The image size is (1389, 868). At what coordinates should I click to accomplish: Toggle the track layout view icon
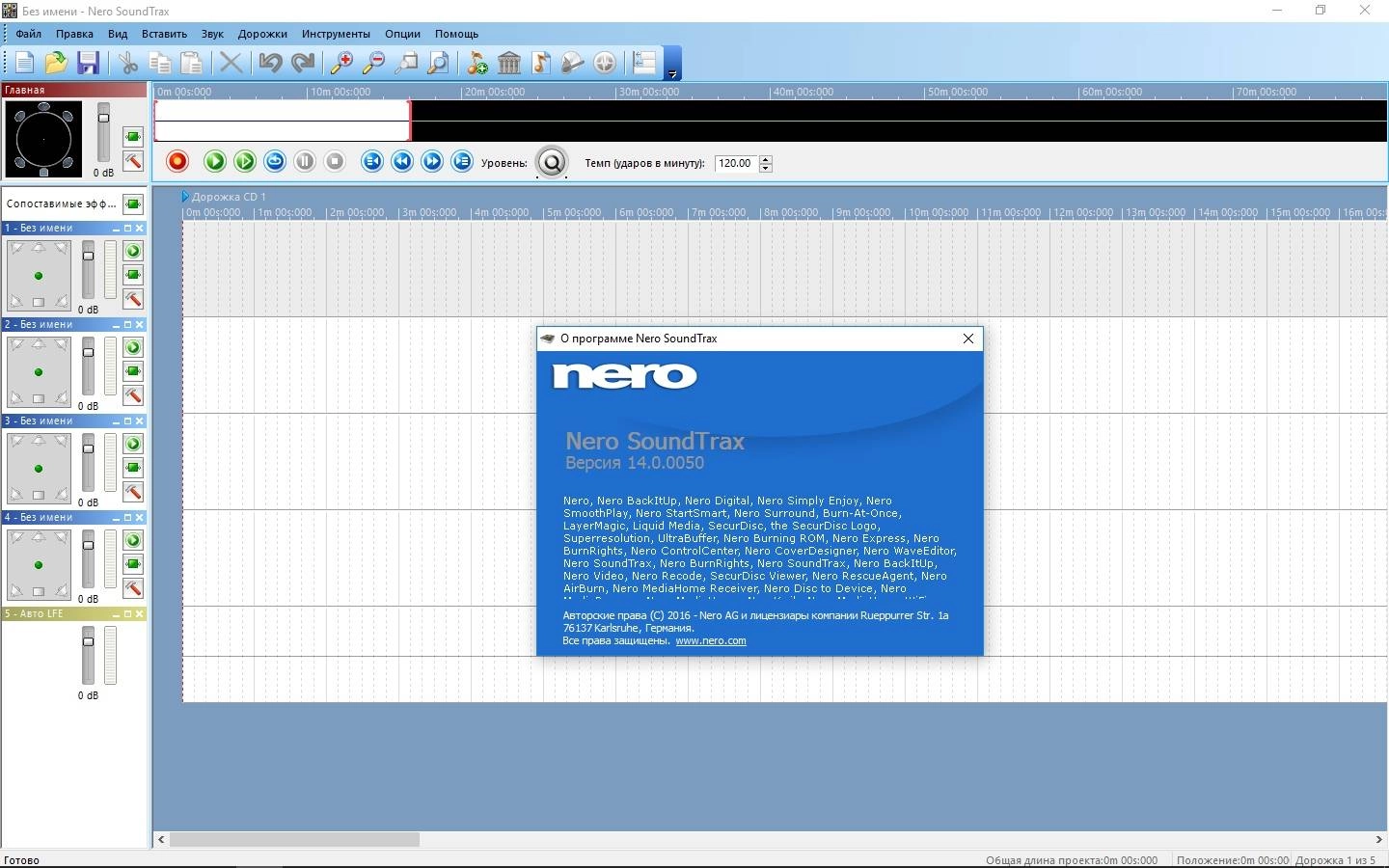click(x=644, y=64)
